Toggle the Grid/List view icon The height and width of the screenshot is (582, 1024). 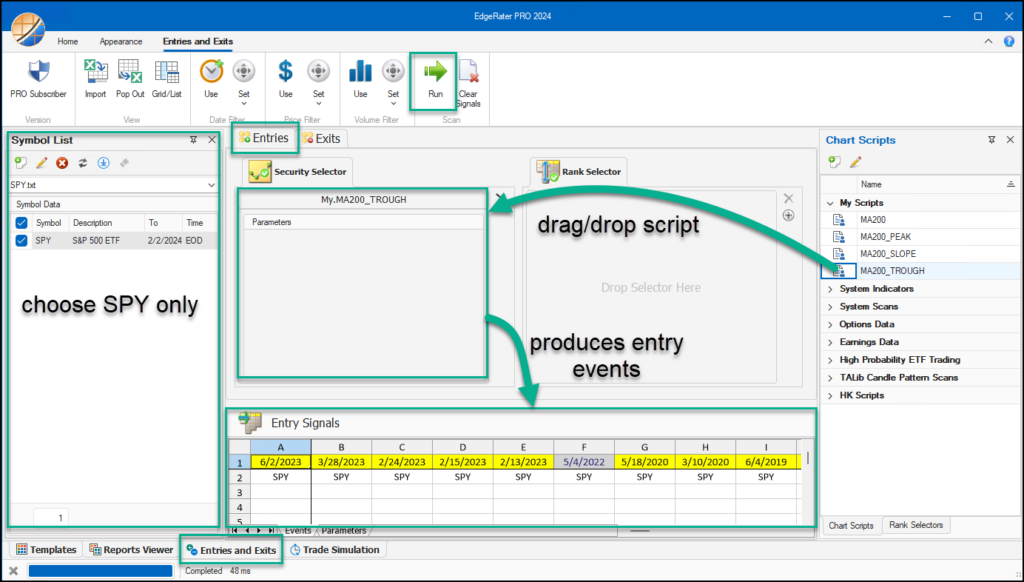[167, 72]
